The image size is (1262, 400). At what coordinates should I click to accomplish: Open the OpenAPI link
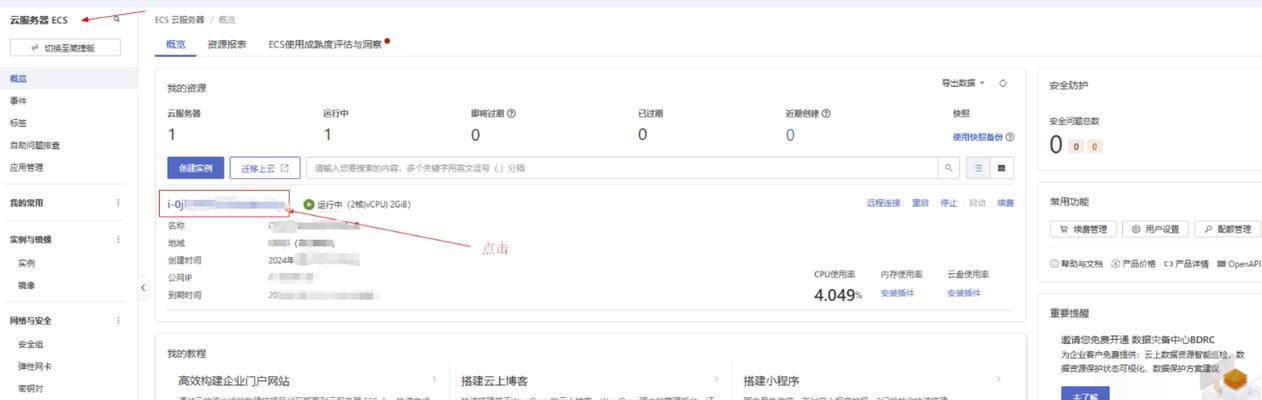coord(1239,264)
